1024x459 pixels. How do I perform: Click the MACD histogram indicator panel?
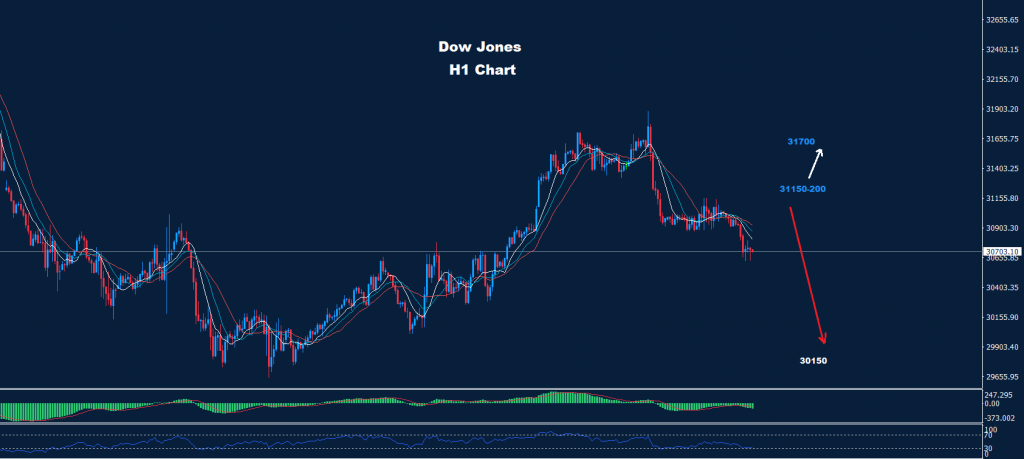tap(400, 405)
